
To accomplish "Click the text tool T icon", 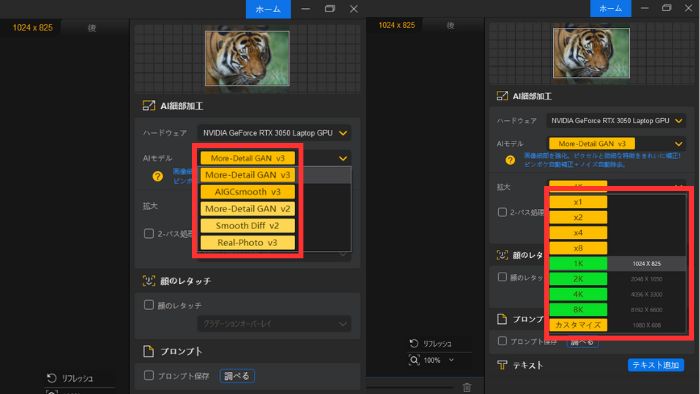I will (x=502, y=365).
